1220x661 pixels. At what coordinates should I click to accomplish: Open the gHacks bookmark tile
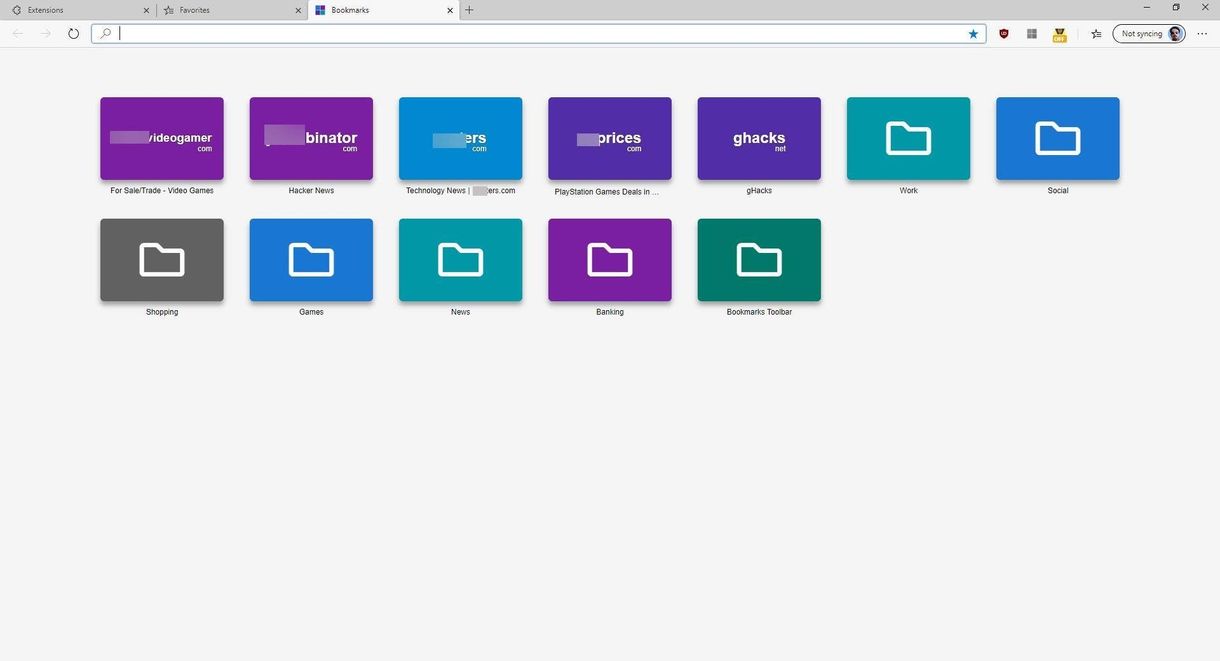click(759, 138)
